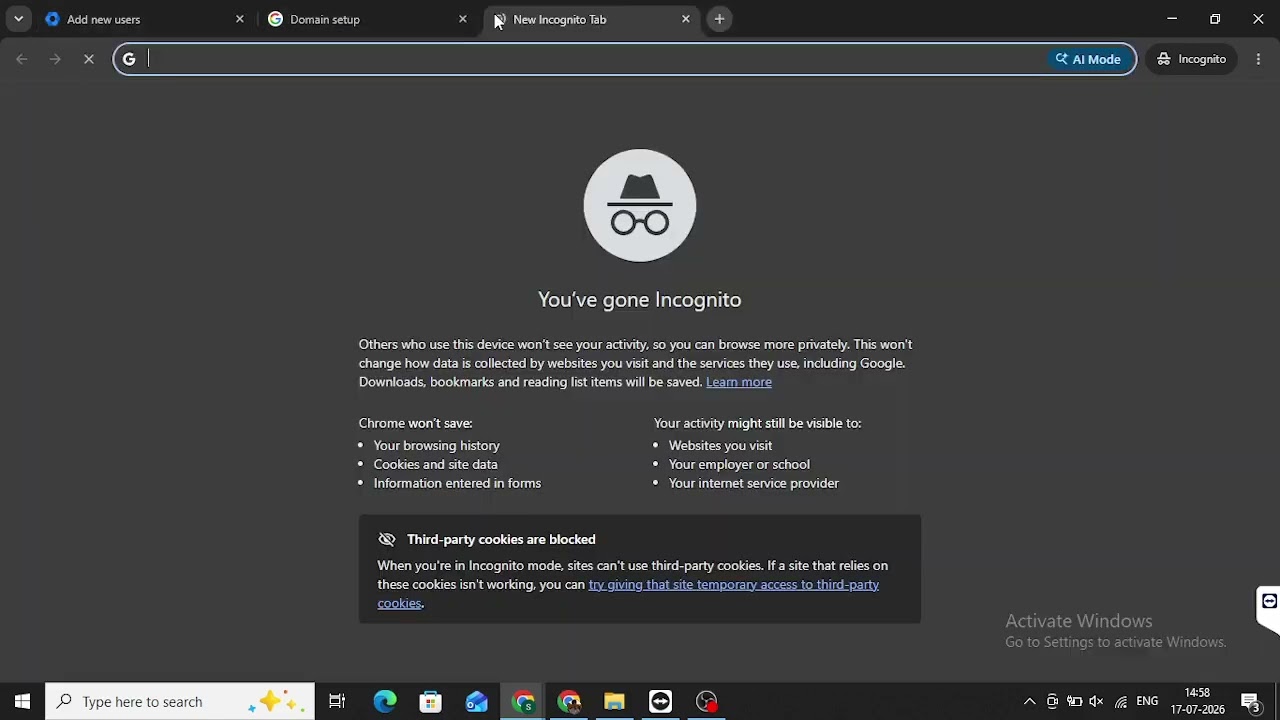Select the active Chrome window on taskbar
Image resolution: width=1280 pixels, height=720 pixels.
(x=523, y=702)
